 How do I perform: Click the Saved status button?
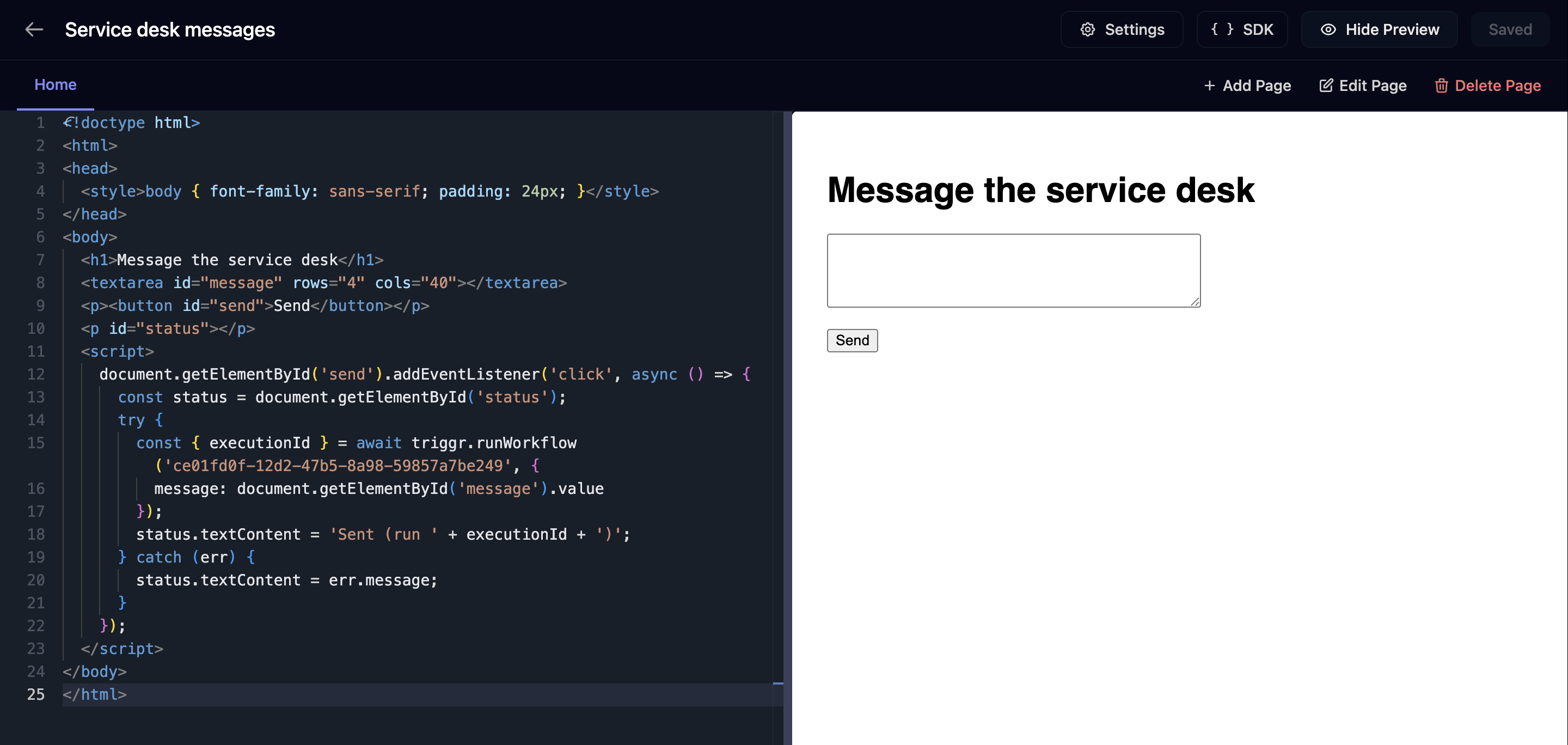[x=1510, y=29]
